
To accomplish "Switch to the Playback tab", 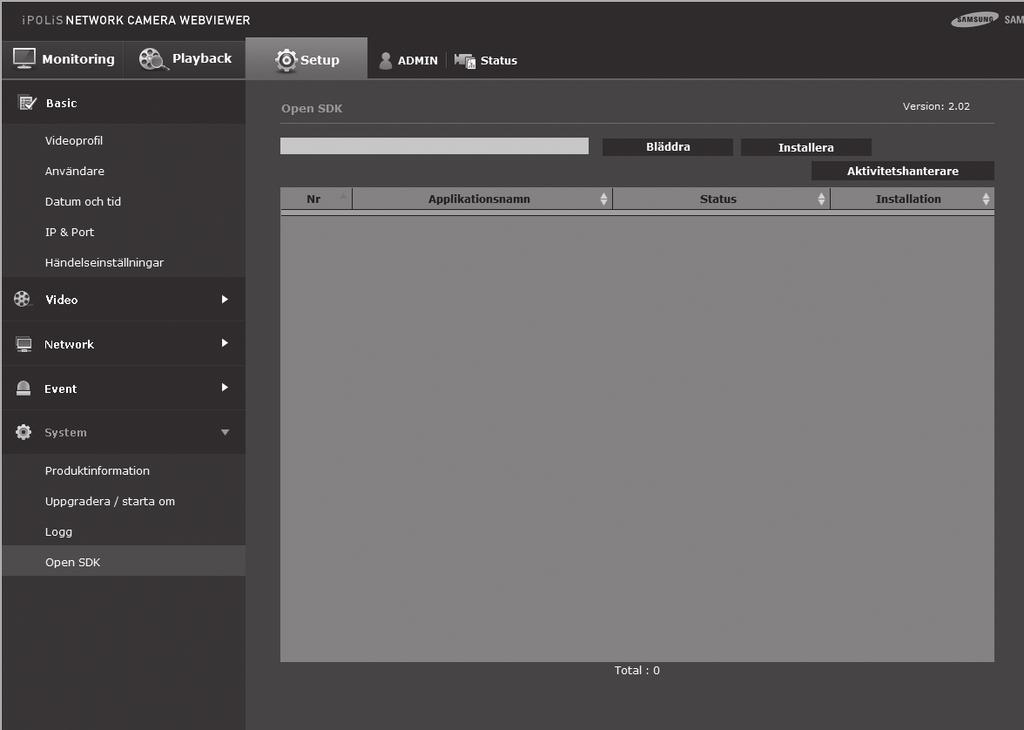I will coord(185,59).
